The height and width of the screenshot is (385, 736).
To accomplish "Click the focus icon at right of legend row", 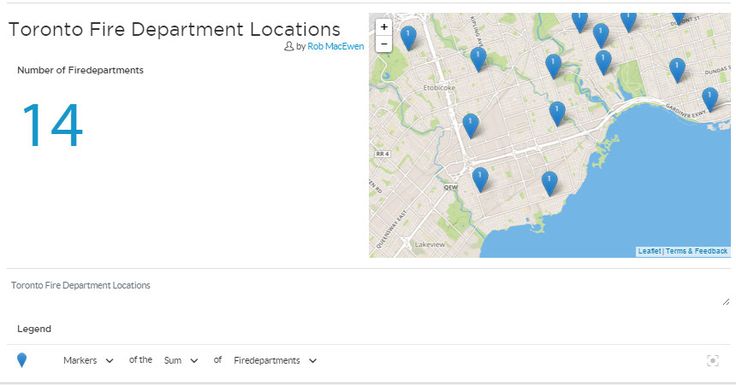I will tap(713, 361).
